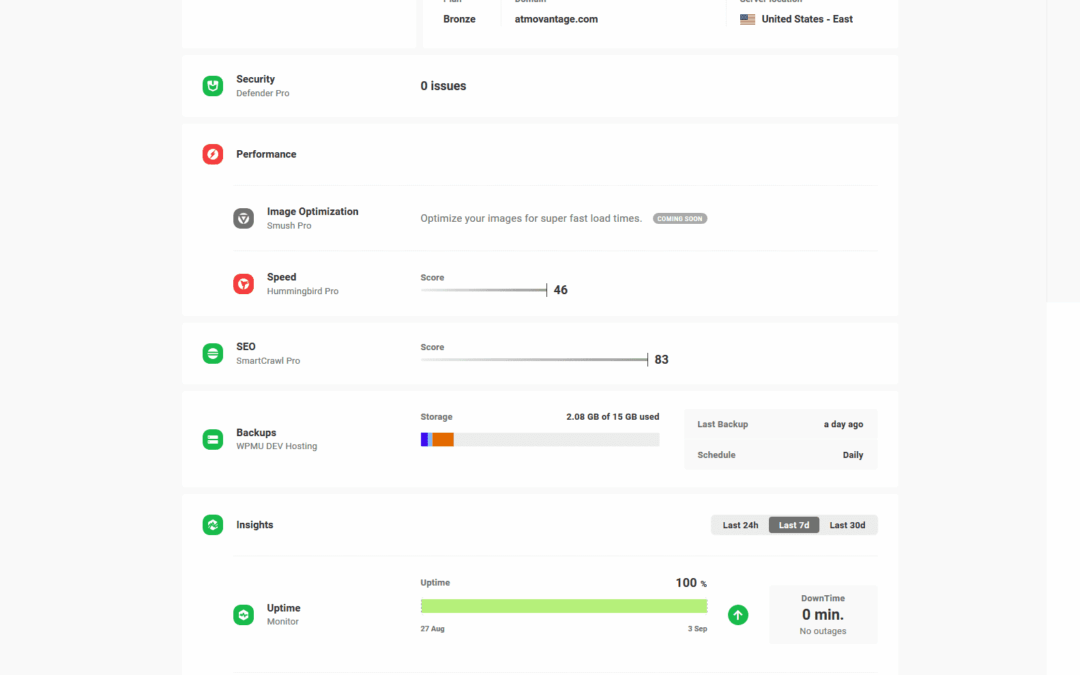This screenshot has height=675, width=1080.
Task: Click the green Uptime graph bar
Action: 564,606
